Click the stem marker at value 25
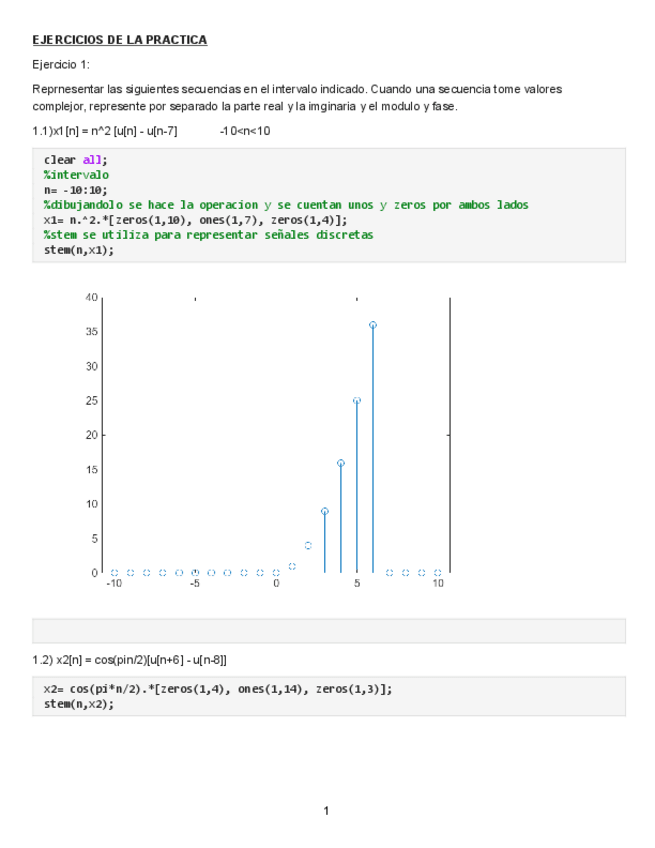The width and height of the screenshot is (655, 848). [357, 400]
